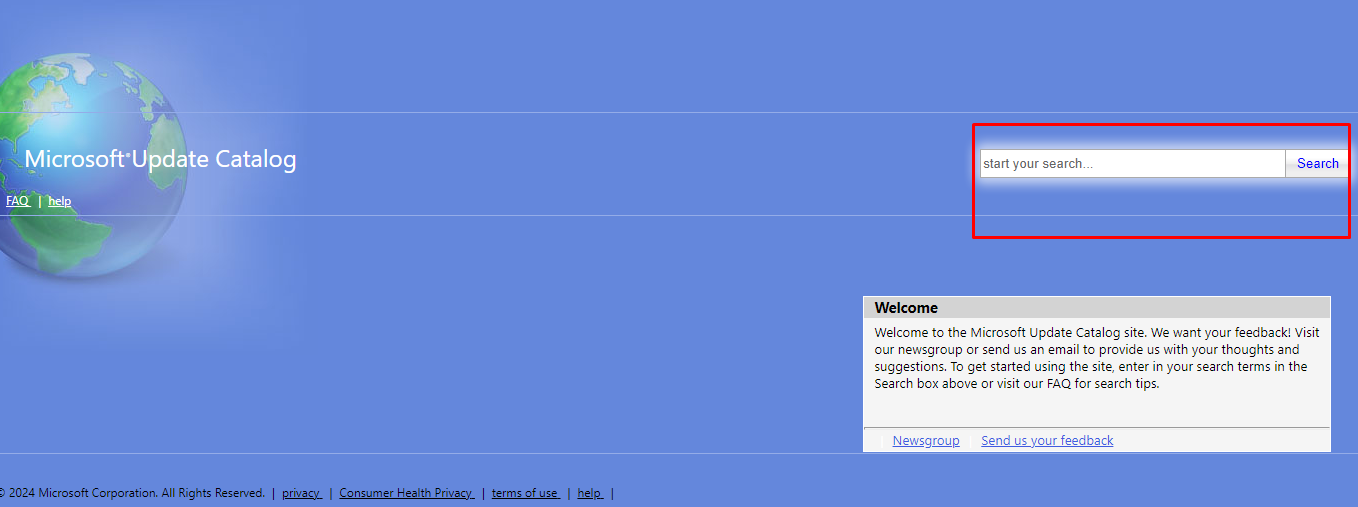1358x507 pixels.
Task: Focus the 'start your search...' input field
Action: click(x=1131, y=164)
